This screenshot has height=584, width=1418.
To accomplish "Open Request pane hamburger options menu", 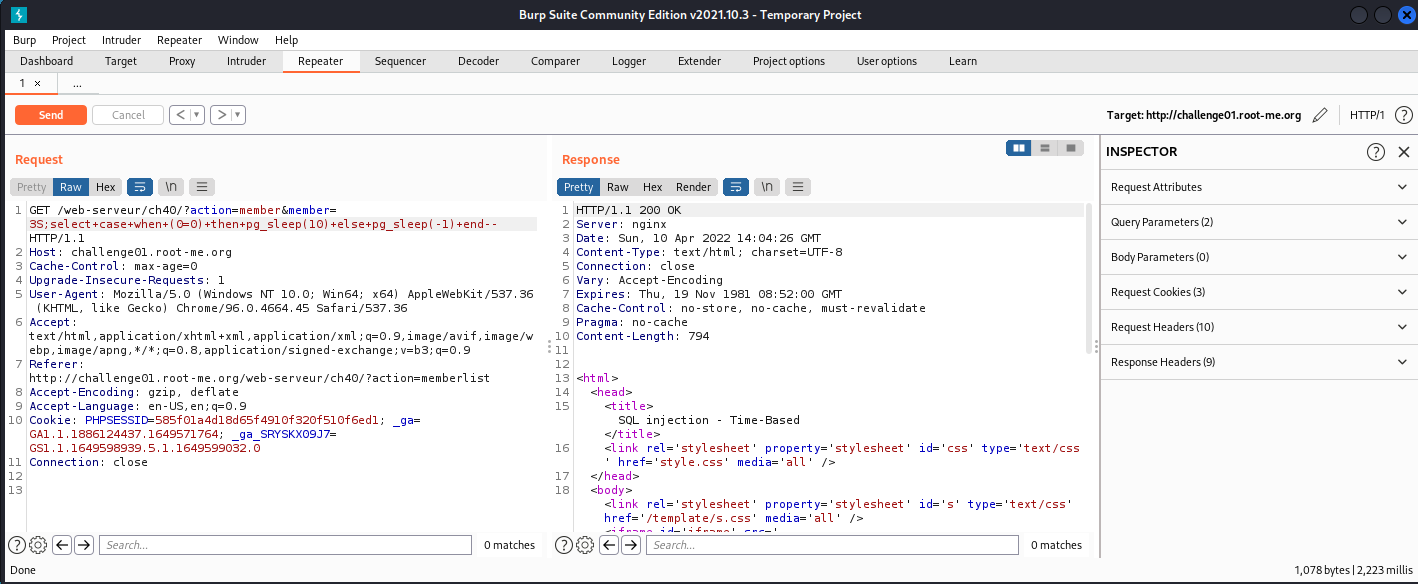I will 202,187.
